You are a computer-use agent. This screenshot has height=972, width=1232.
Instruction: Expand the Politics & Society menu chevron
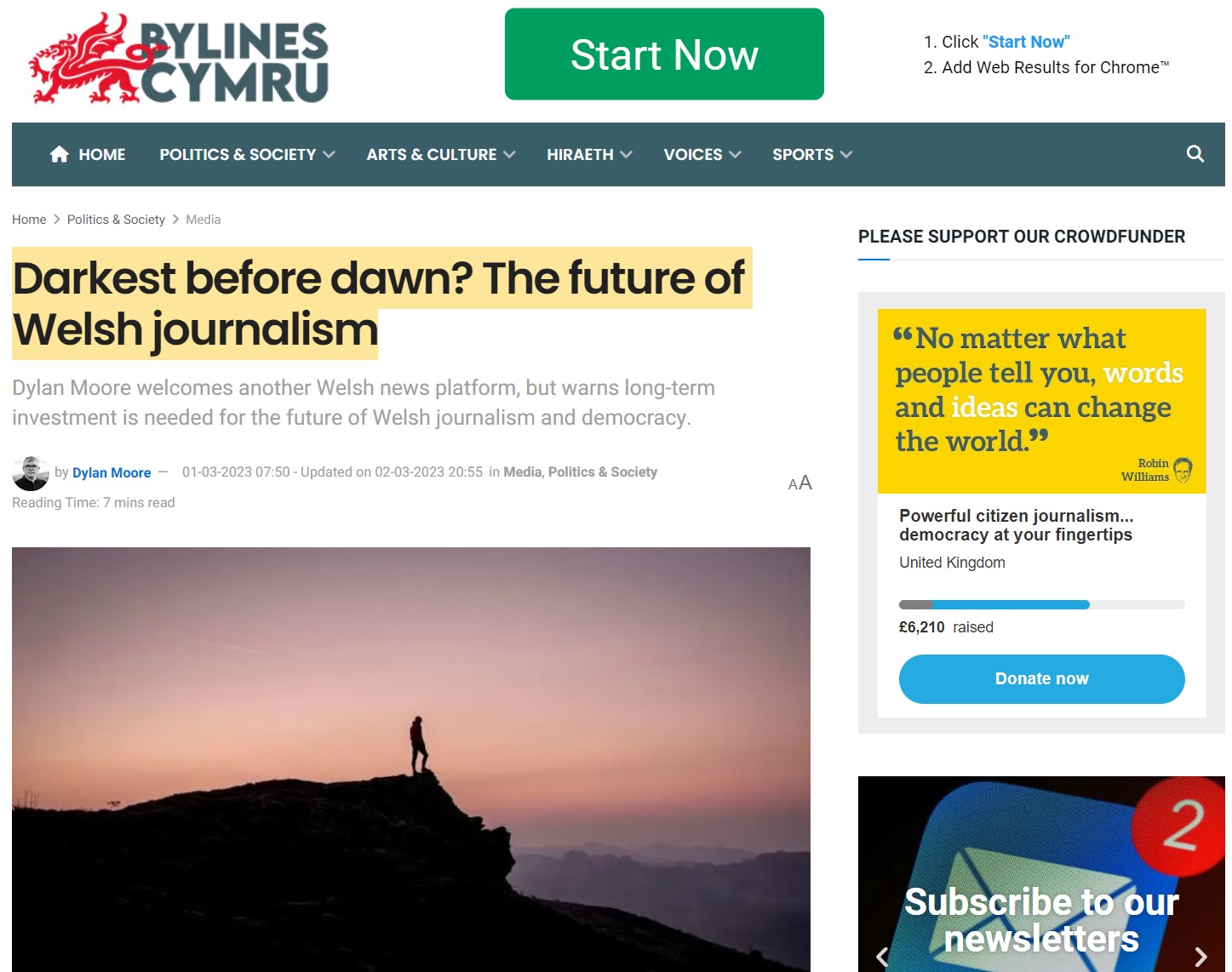click(329, 155)
